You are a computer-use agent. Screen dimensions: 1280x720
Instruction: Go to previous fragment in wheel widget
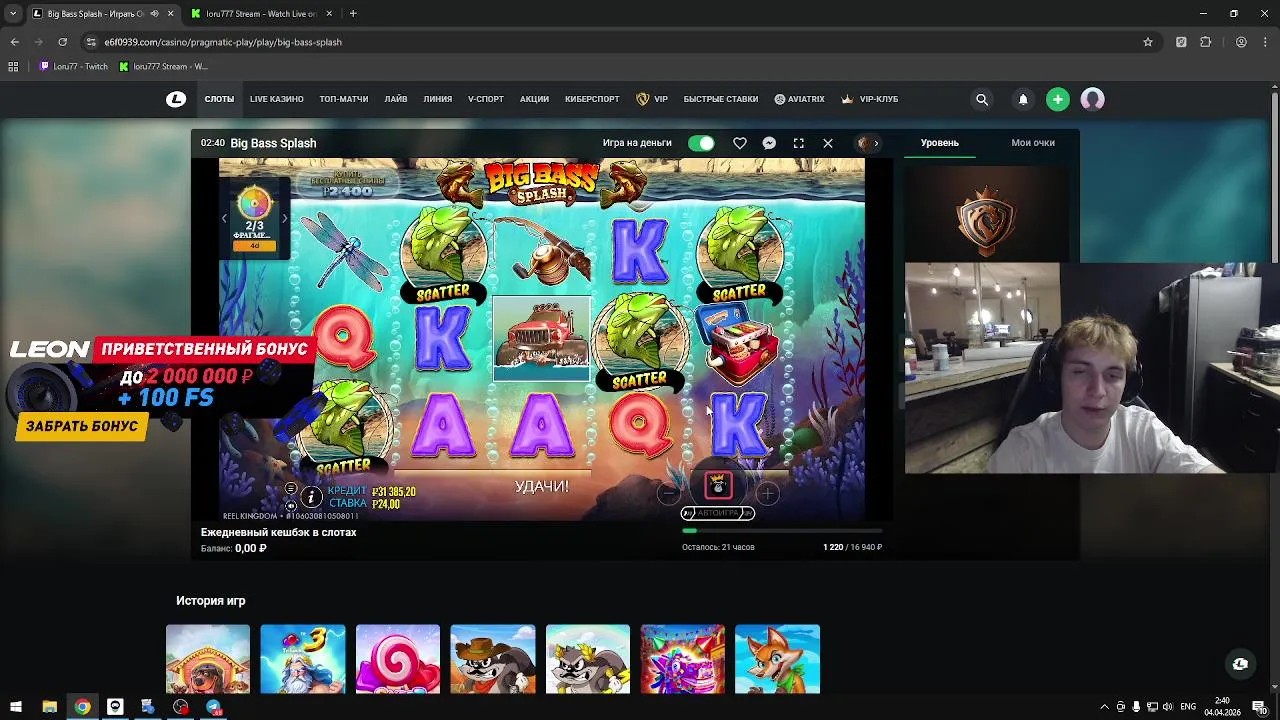[x=224, y=218]
